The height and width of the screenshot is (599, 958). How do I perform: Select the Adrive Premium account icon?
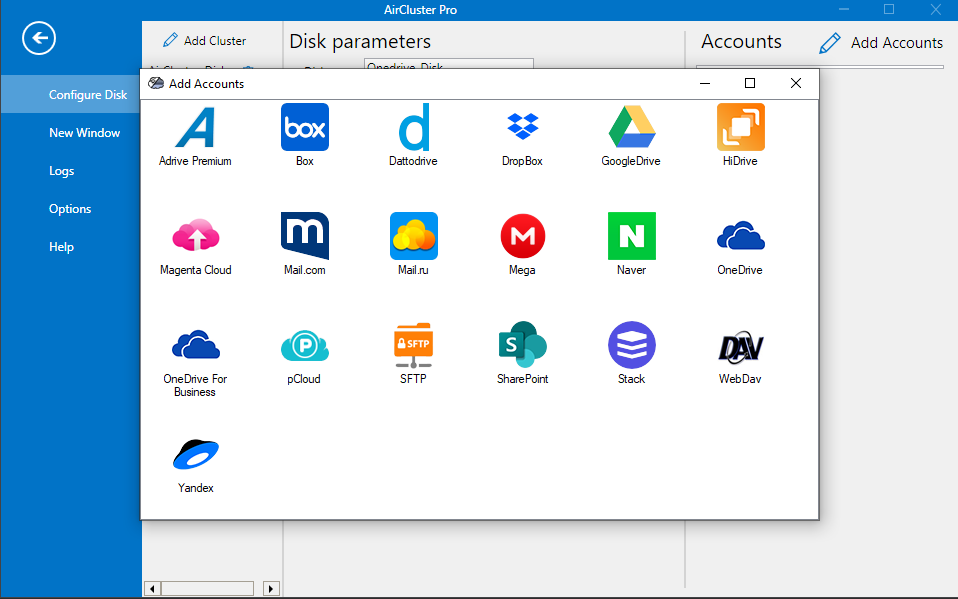(x=195, y=127)
